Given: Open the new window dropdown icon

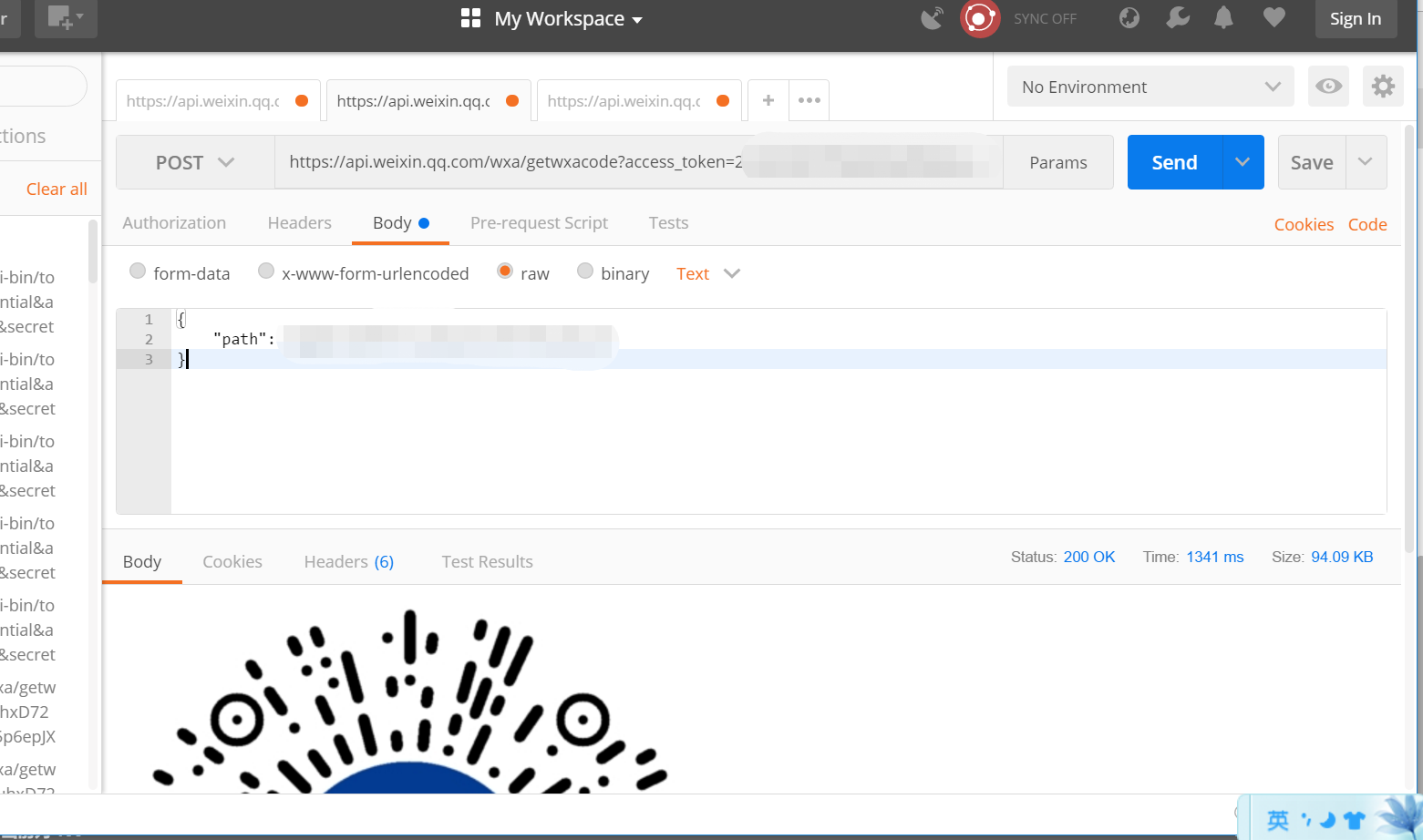Looking at the screenshot, I should pyautogui.click(x=66, y=17).
